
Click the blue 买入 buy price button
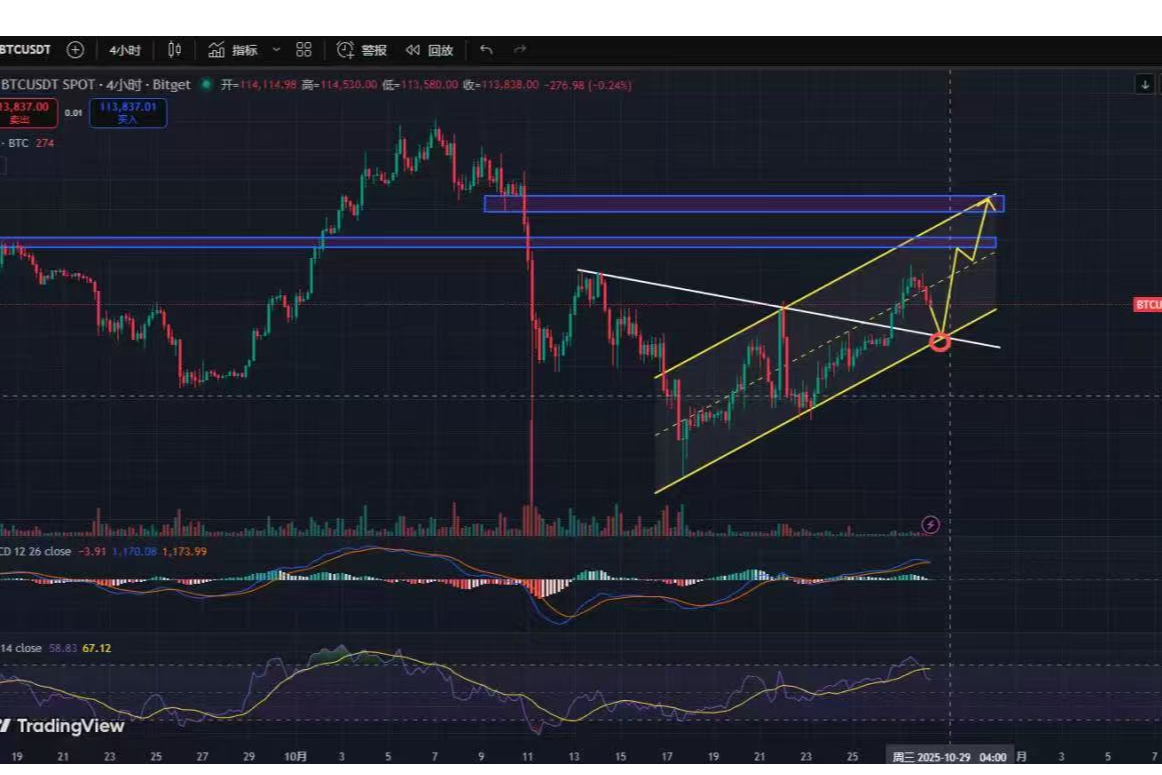click(x=128, y=112)
